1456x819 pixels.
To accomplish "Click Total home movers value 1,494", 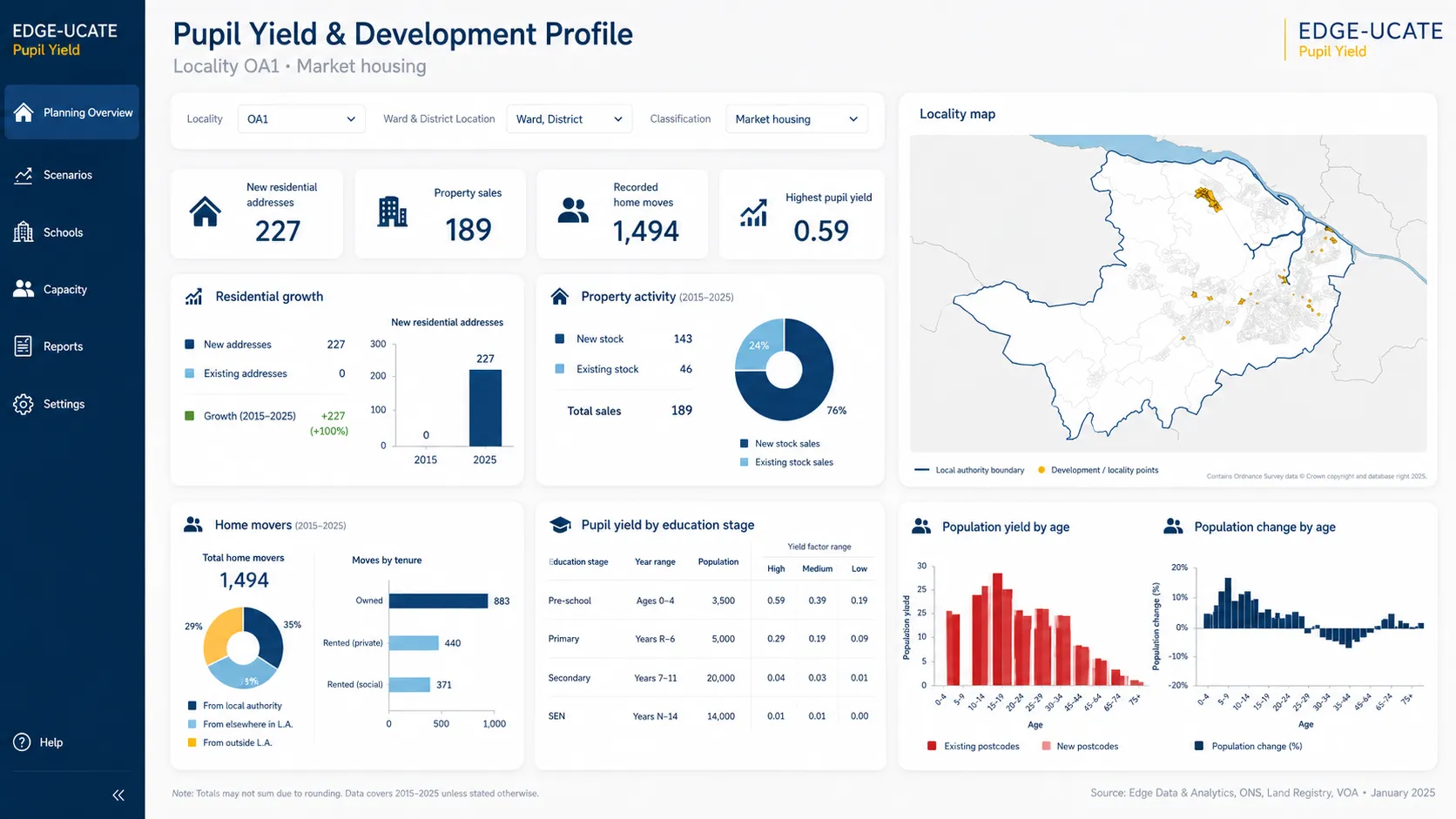I will pos(244,581).
